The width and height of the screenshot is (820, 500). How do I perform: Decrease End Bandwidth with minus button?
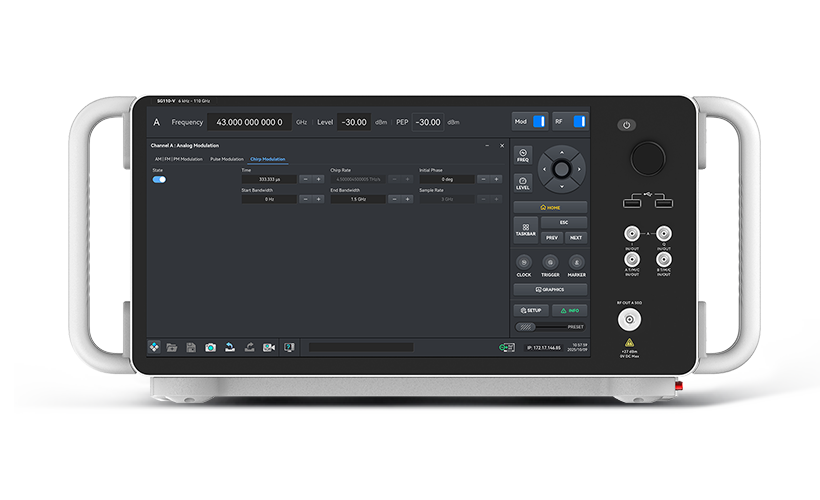tap(394, 199)
